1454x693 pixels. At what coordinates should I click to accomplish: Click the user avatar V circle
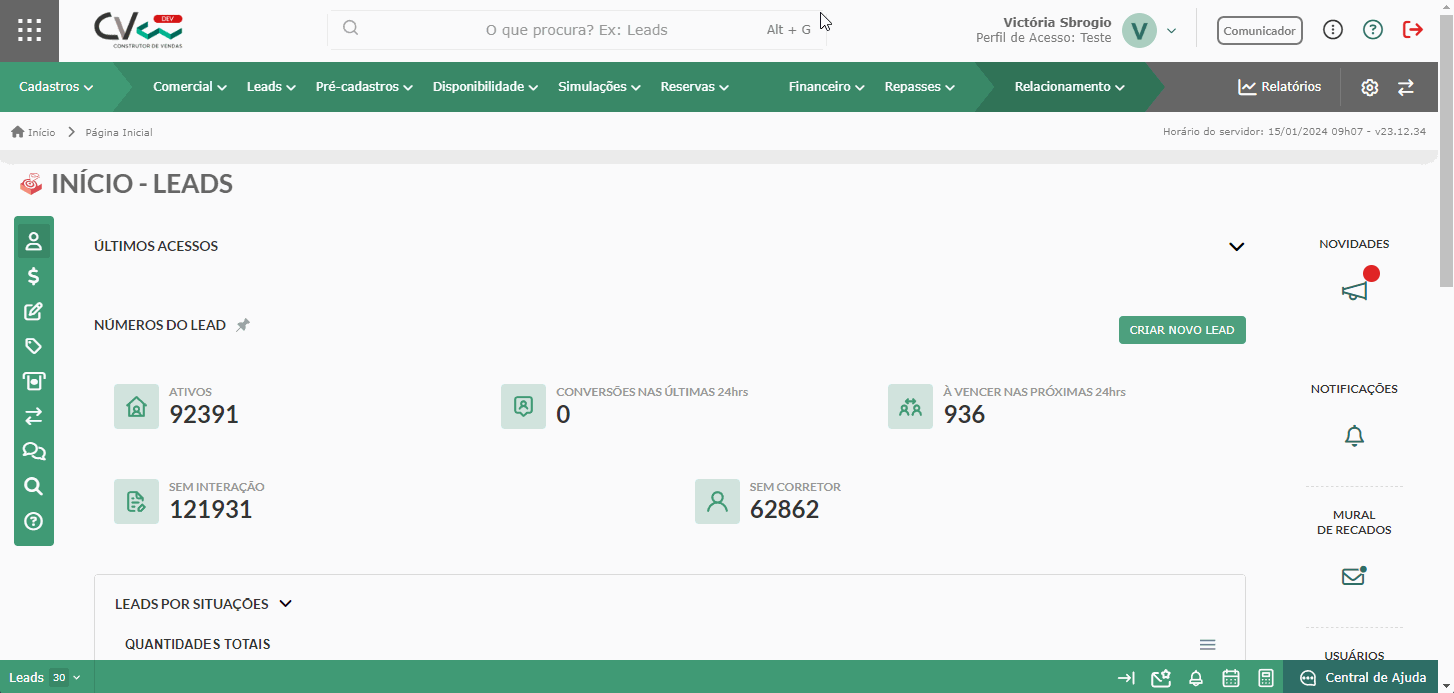click(x=1139, y=30)
